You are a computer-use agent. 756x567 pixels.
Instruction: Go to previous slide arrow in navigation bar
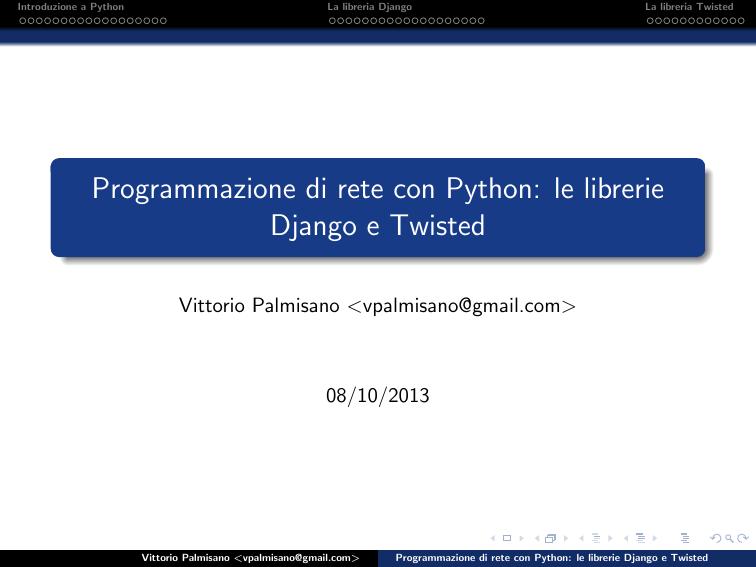[x=493, y=538]
